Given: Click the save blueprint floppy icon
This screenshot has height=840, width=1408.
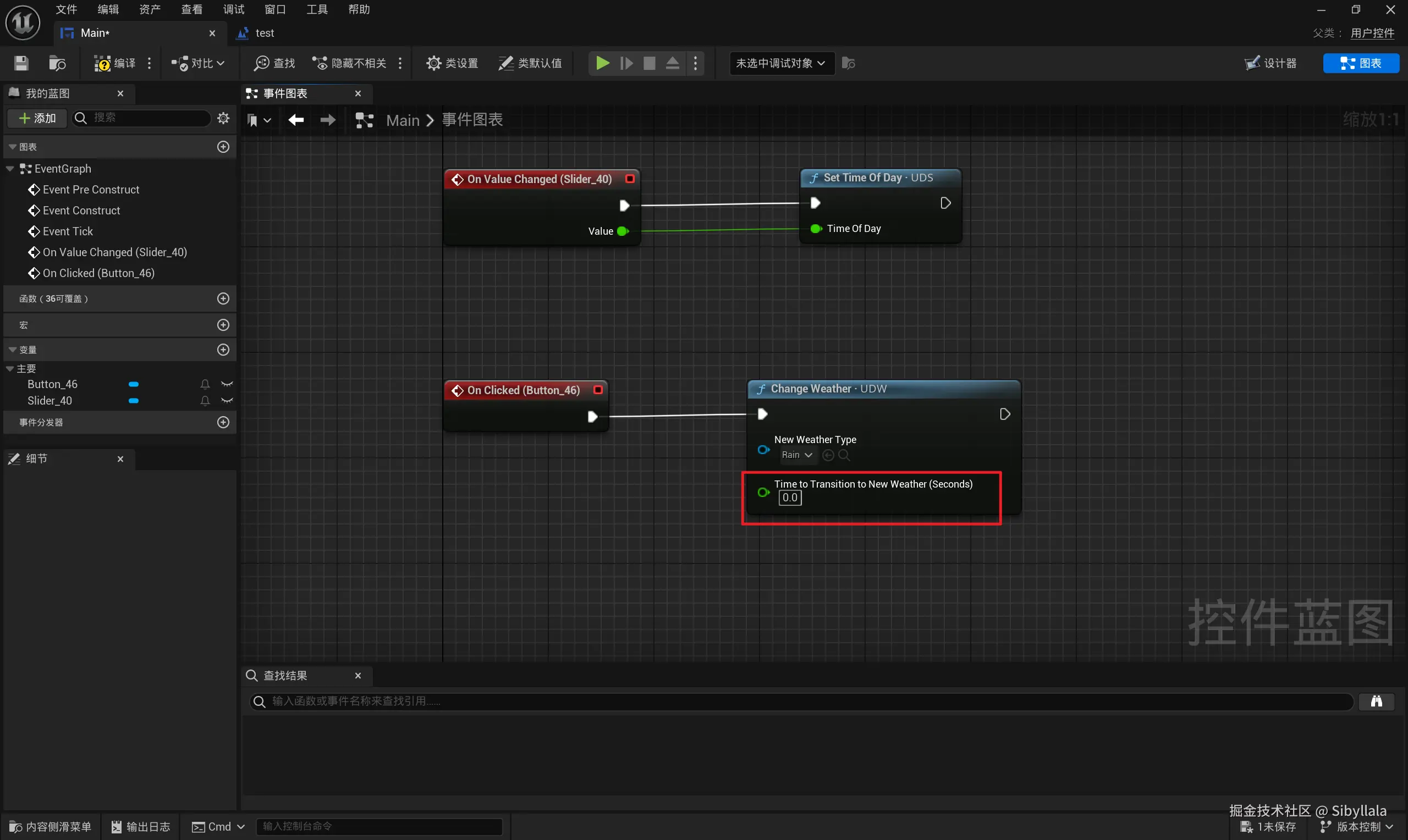Looking at the screenshot, I should point(21,63).
